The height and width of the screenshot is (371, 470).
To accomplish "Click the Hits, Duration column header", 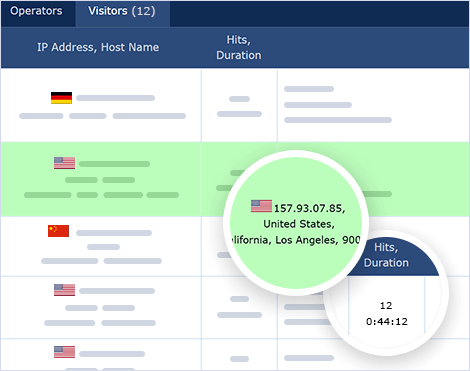I will click(239, 47).
